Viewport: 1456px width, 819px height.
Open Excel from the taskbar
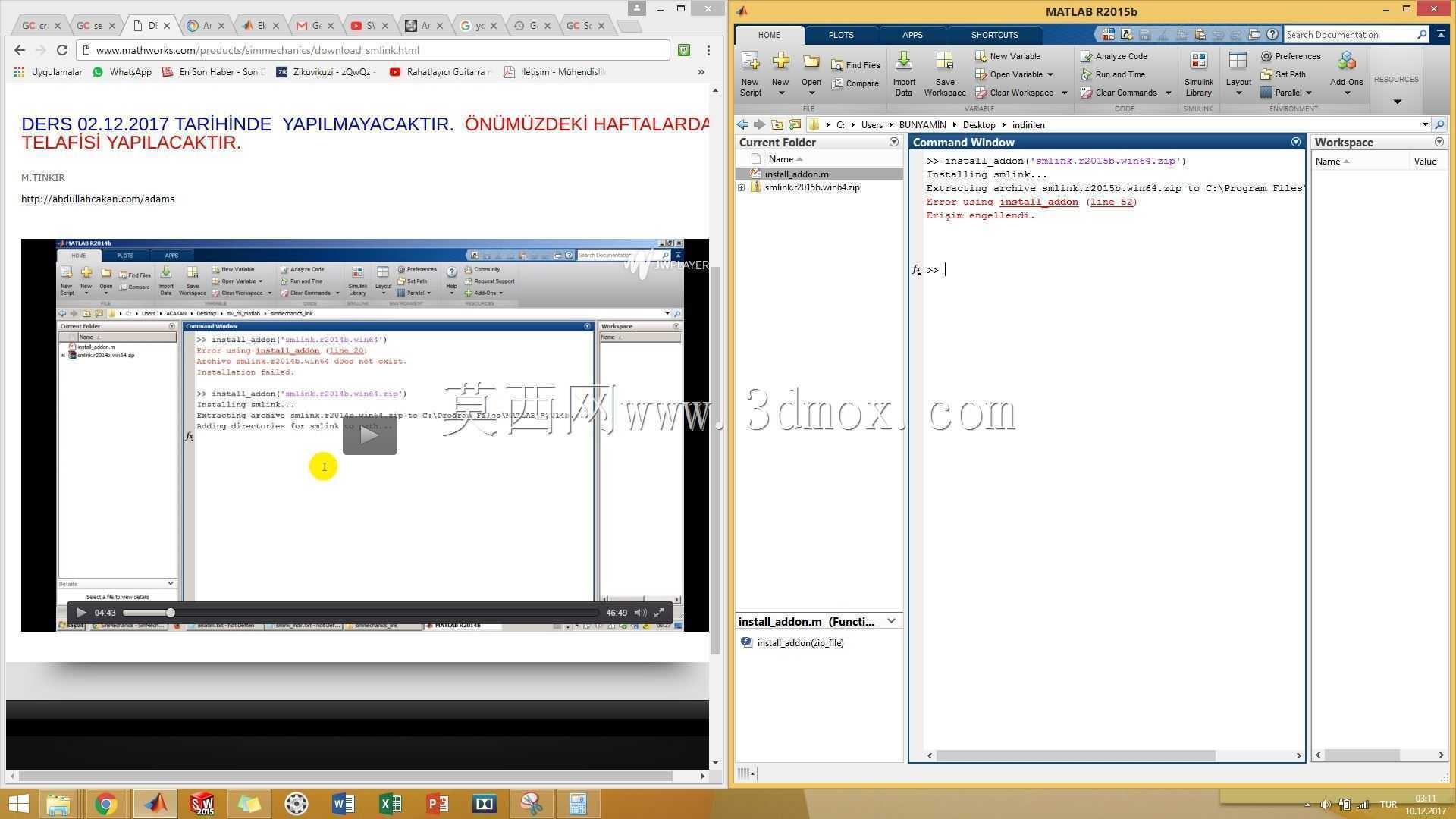[391, 804]
